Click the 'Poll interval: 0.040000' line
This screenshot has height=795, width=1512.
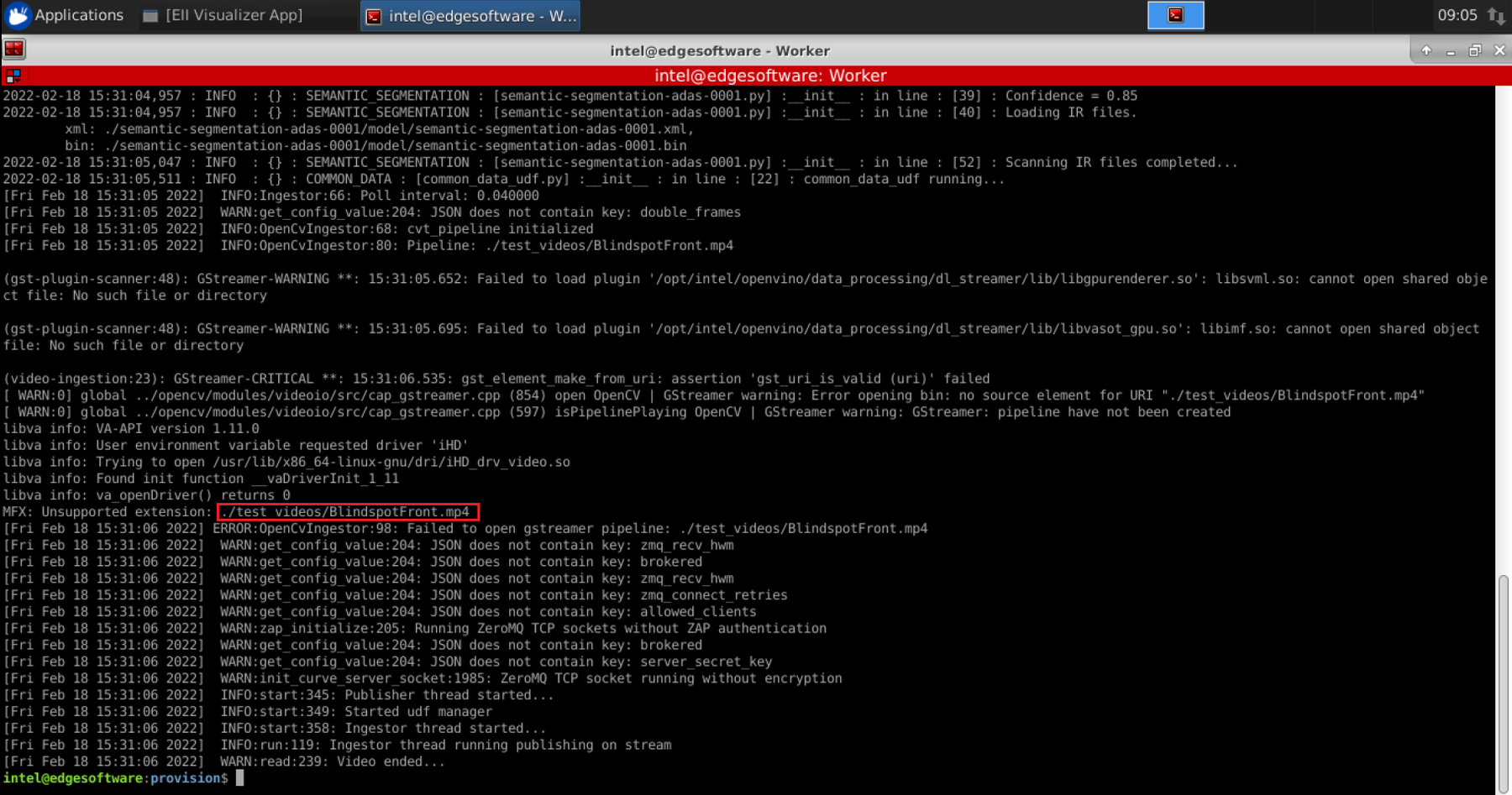point(270,196)
